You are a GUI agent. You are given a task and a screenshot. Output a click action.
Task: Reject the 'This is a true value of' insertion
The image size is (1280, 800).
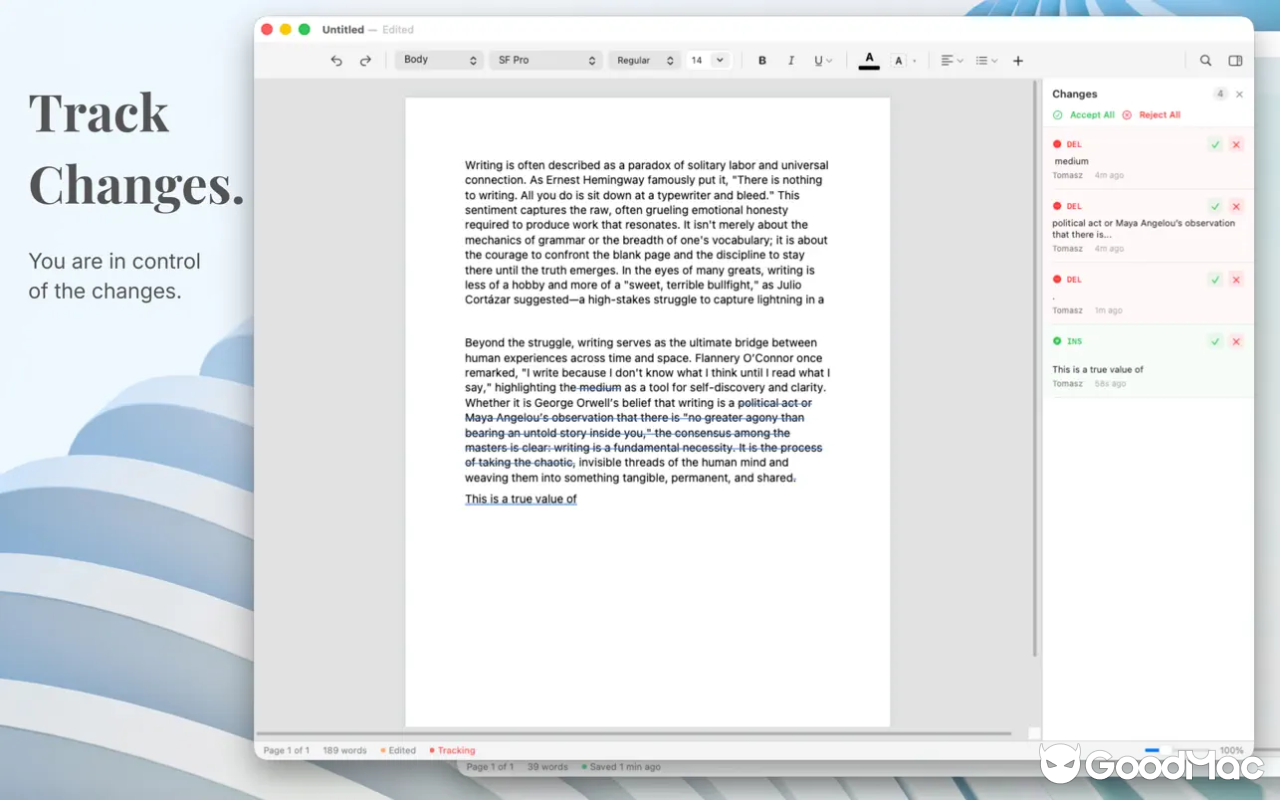(x=1236, y=342)
